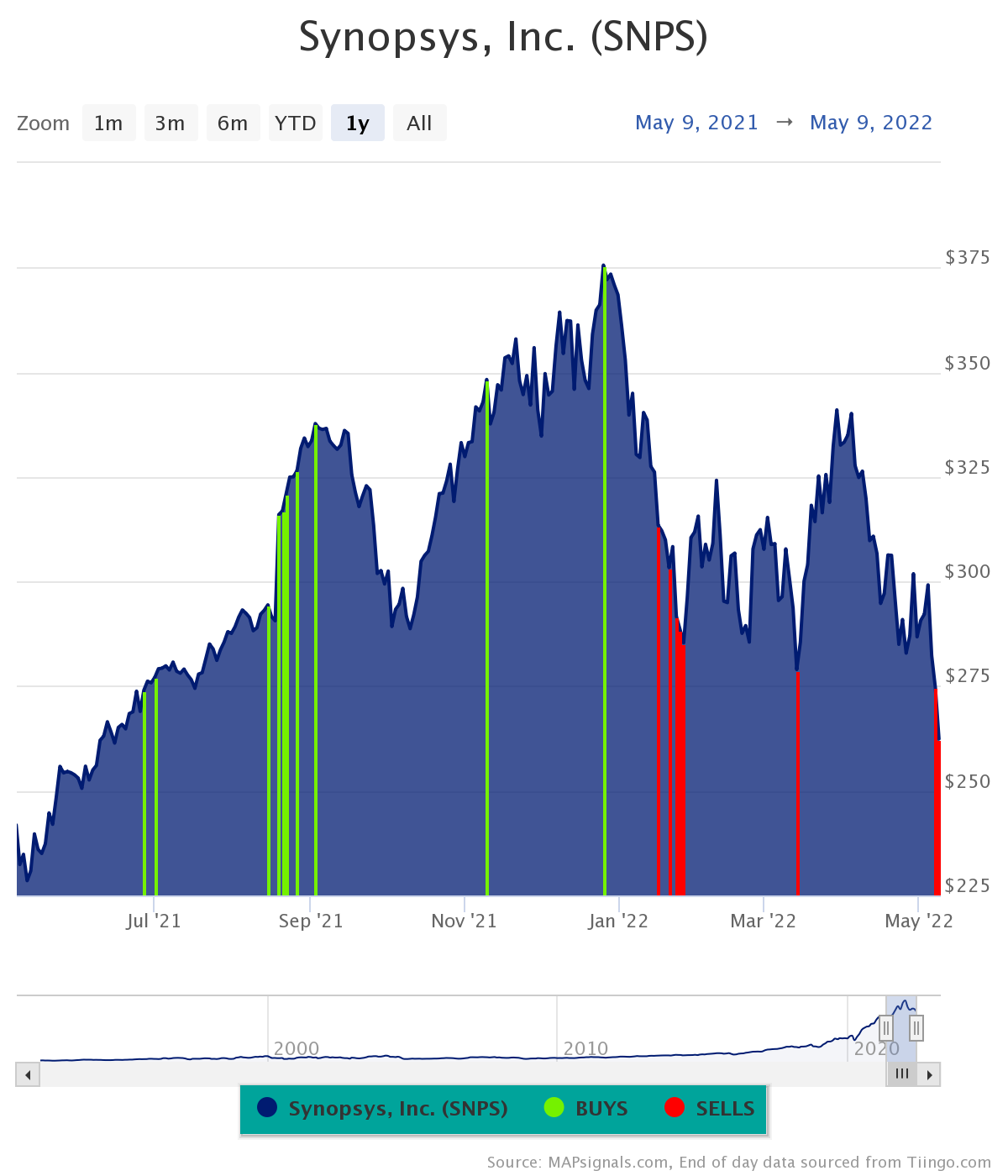Click the $250 axis label
This screenshot has width=1008, height=1176.
click(x=968, y=781)
